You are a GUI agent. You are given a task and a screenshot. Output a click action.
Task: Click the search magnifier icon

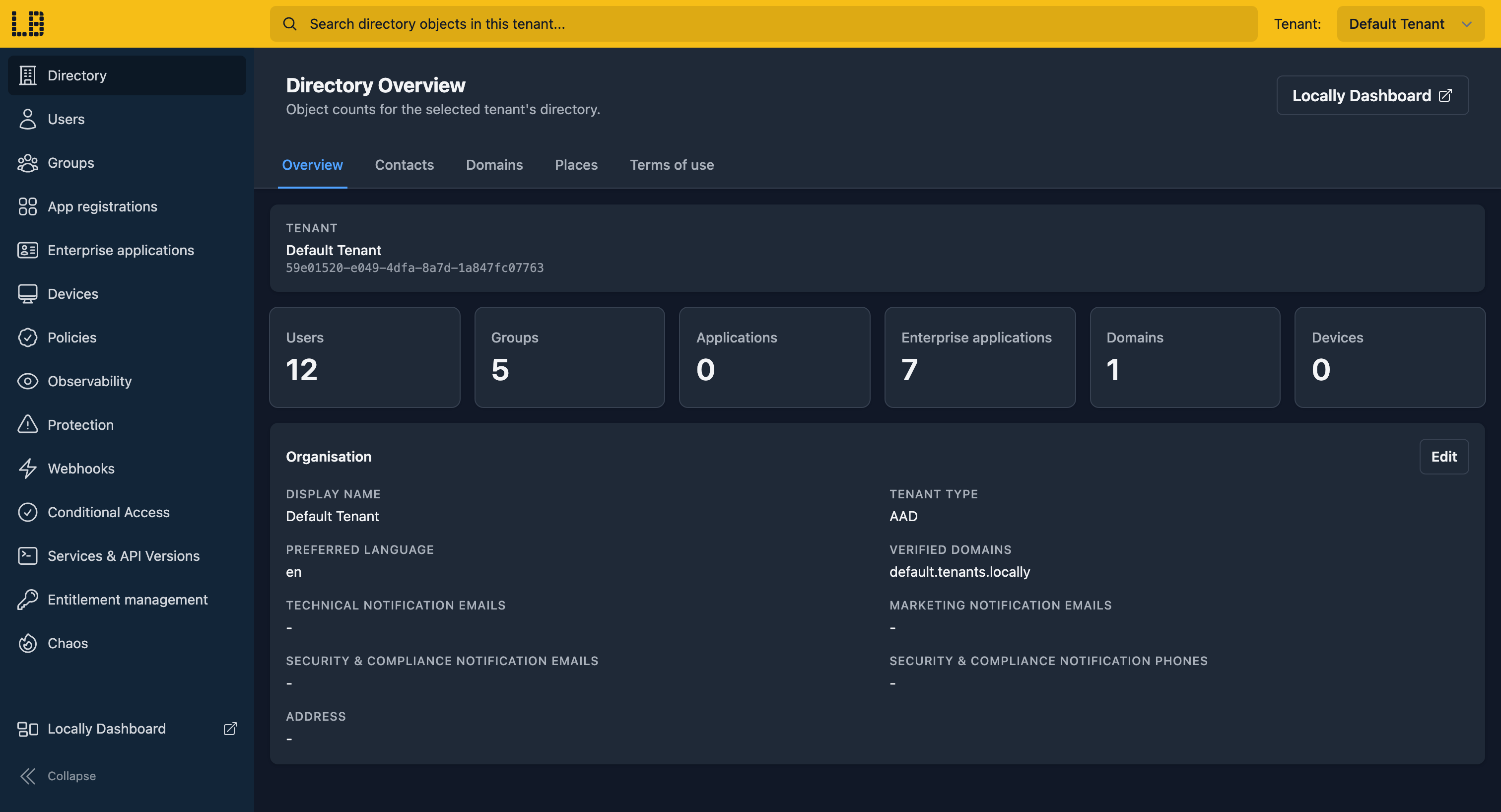click(289, 24)
